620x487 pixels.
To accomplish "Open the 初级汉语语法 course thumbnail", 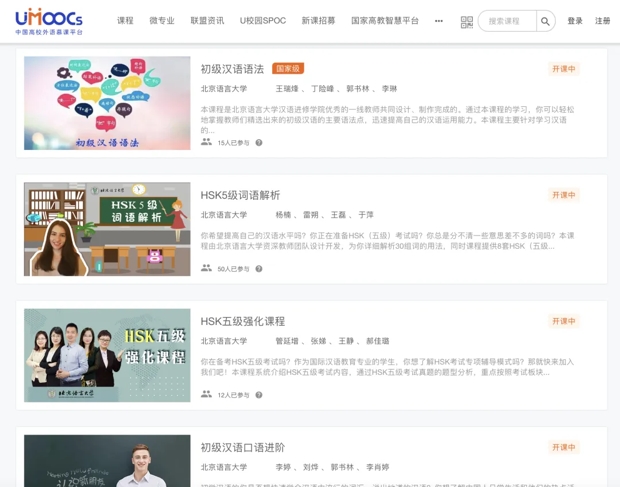I will (x=107, y=103).
